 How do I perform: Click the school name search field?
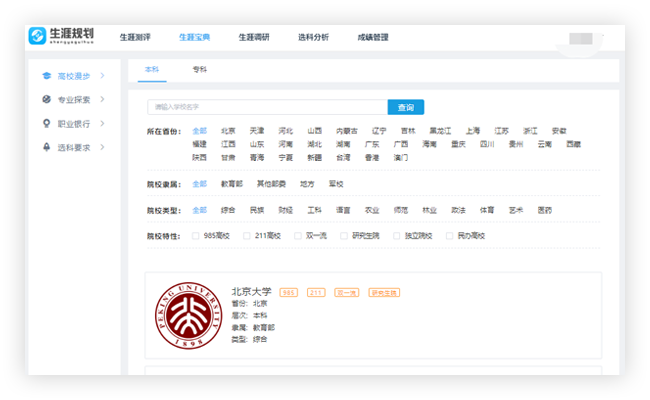[267, 107]
